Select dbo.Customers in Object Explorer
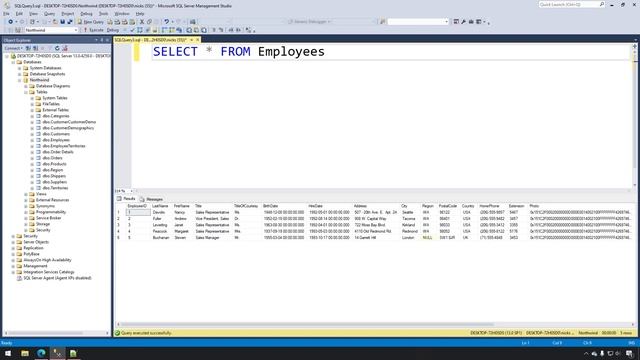This screenshot has width=640, height=360. (x=56, y=134)
